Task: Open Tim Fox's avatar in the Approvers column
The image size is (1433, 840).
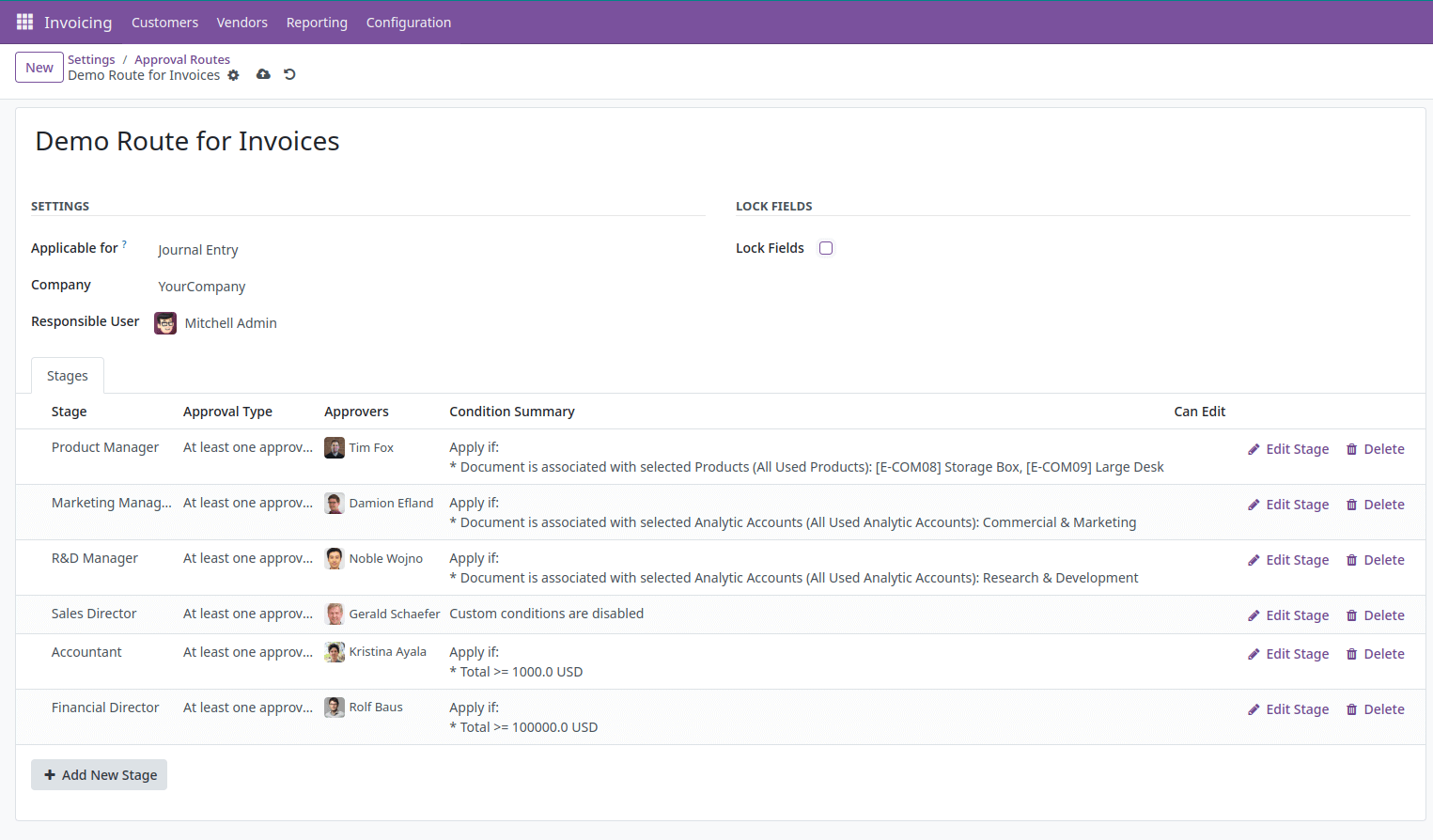Action: tap(334, 447)
